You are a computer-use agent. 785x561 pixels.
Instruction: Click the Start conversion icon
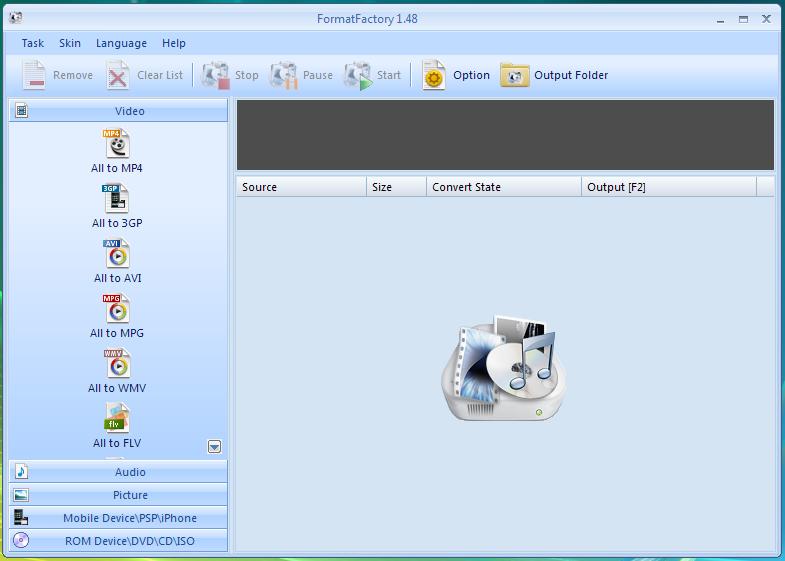358,75
